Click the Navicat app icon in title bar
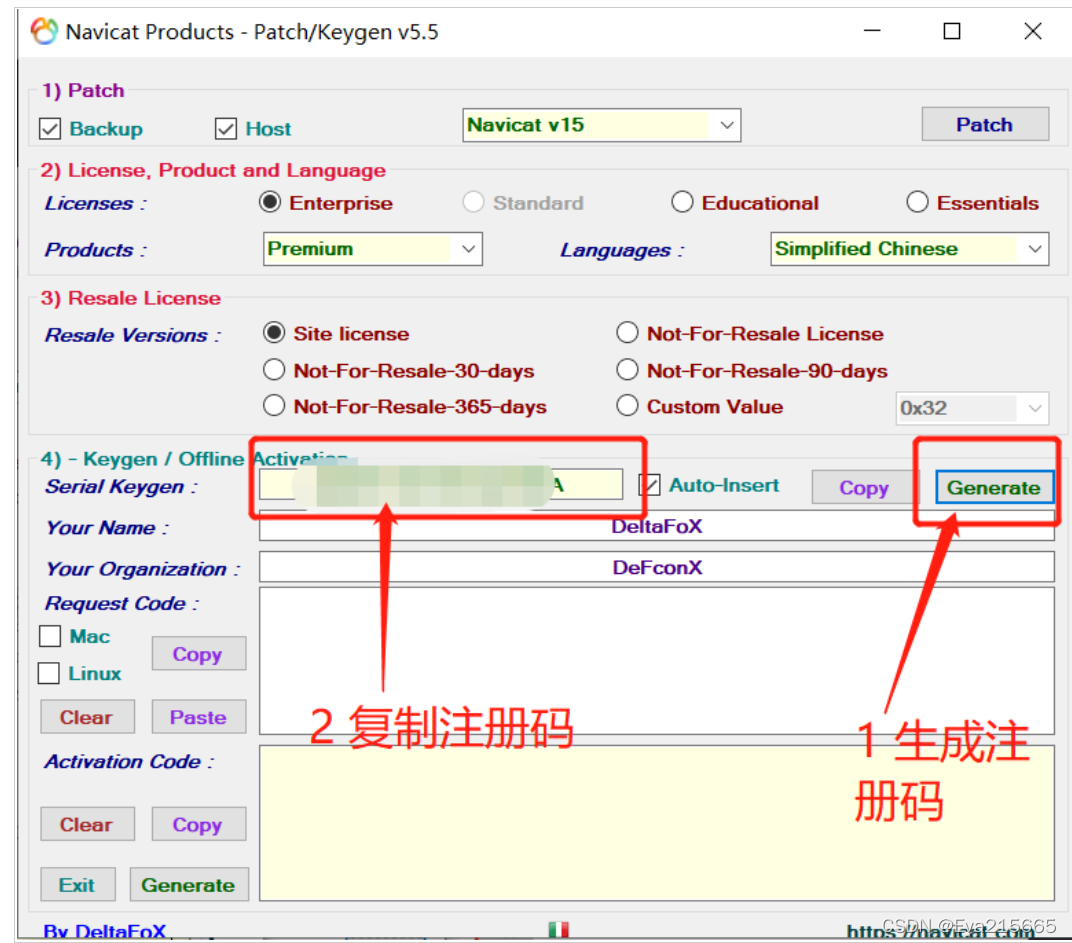Image resolution: width=1072 pixels, height=943 pixels. tap(44, 31)
